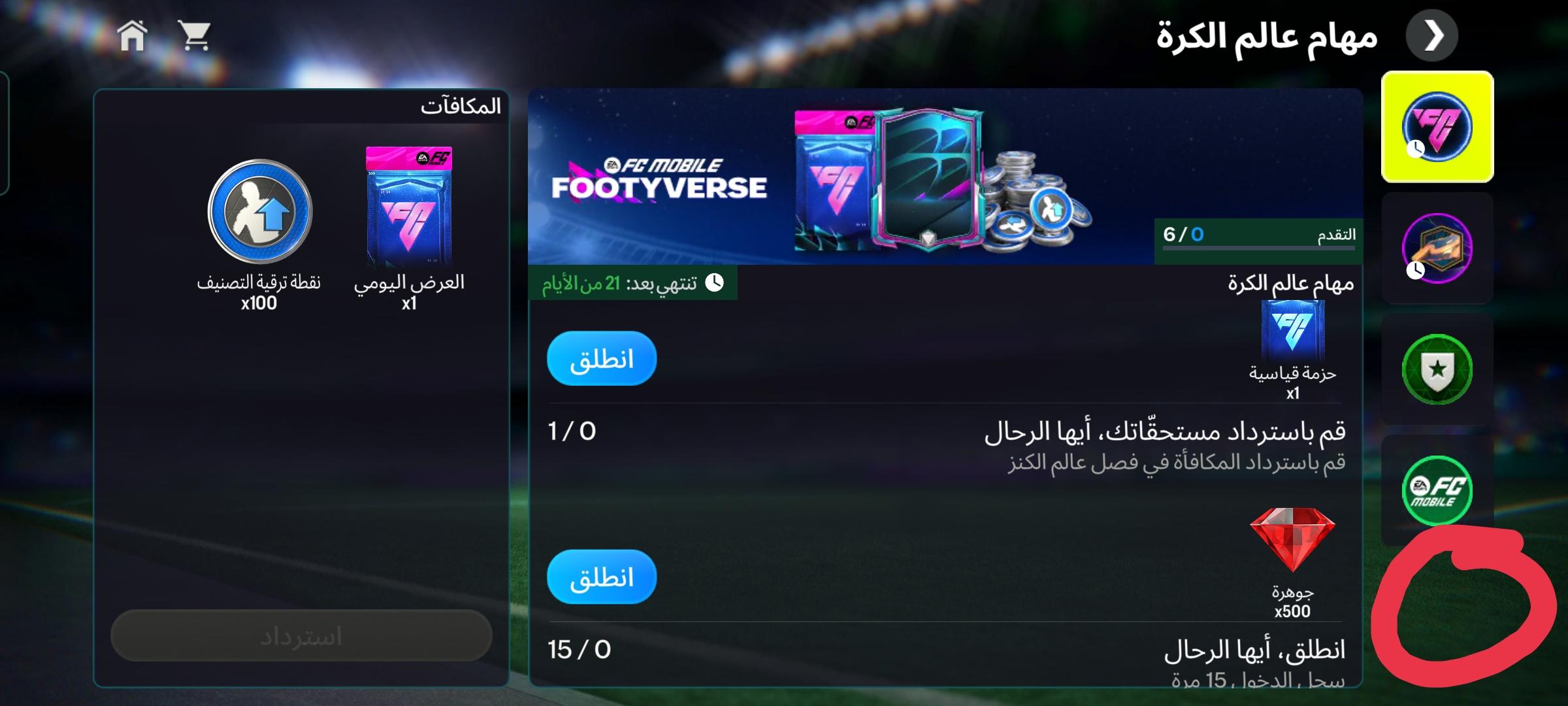
Task: Select the yellow Footyverse quests tab
Action: click(1437, 127)
